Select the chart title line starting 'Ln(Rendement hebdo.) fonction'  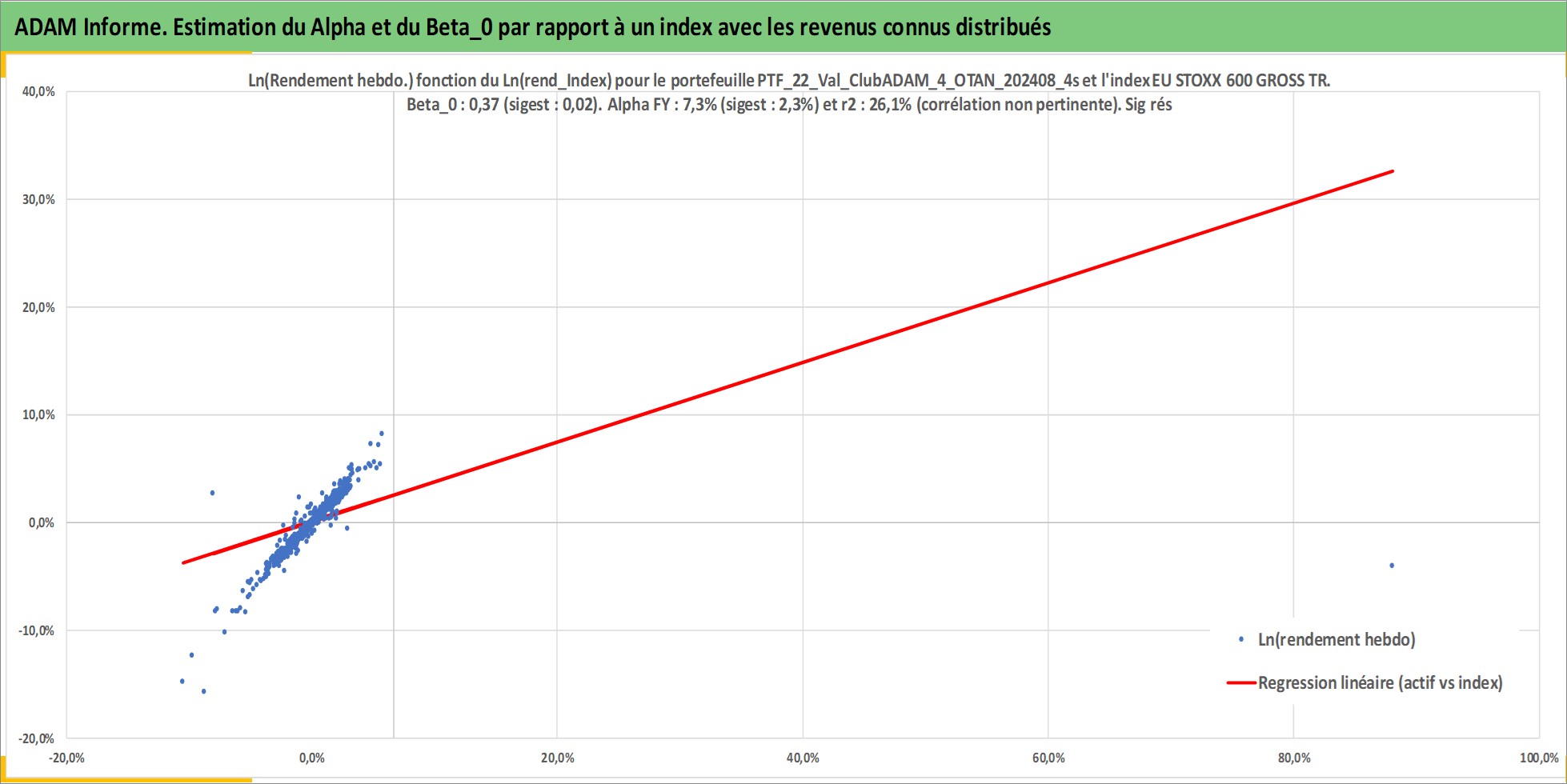point(789,80)
